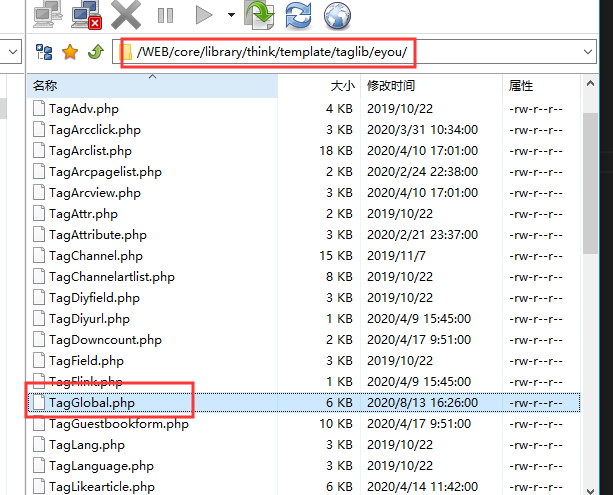
Task: Click the yellow star bookmark icon
Action: [69, 51]
